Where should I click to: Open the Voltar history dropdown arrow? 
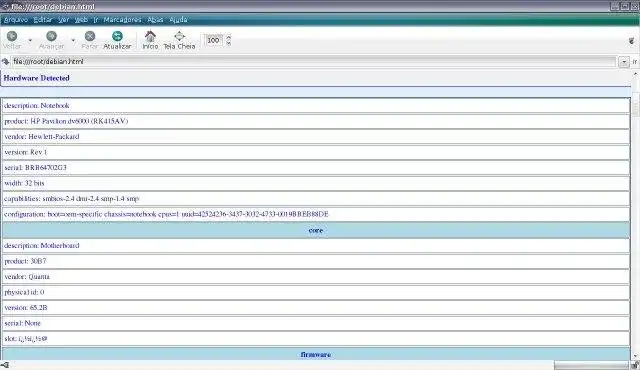click(30, 40)
